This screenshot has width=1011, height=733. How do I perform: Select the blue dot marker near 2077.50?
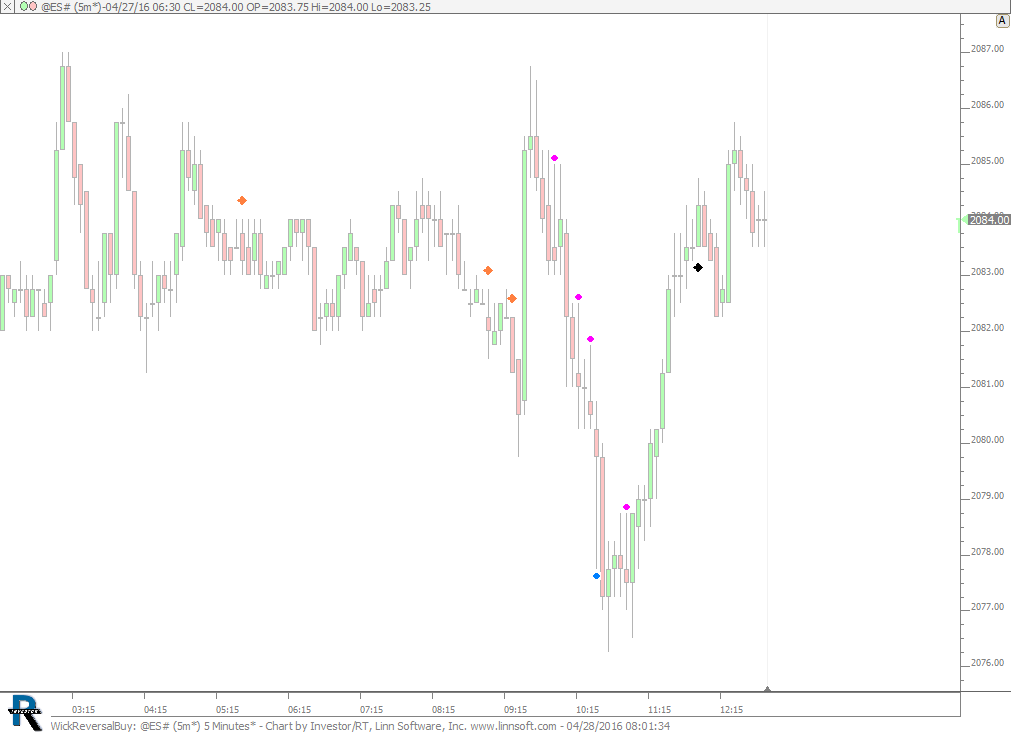pyautogui.click(x=596, y=576)
